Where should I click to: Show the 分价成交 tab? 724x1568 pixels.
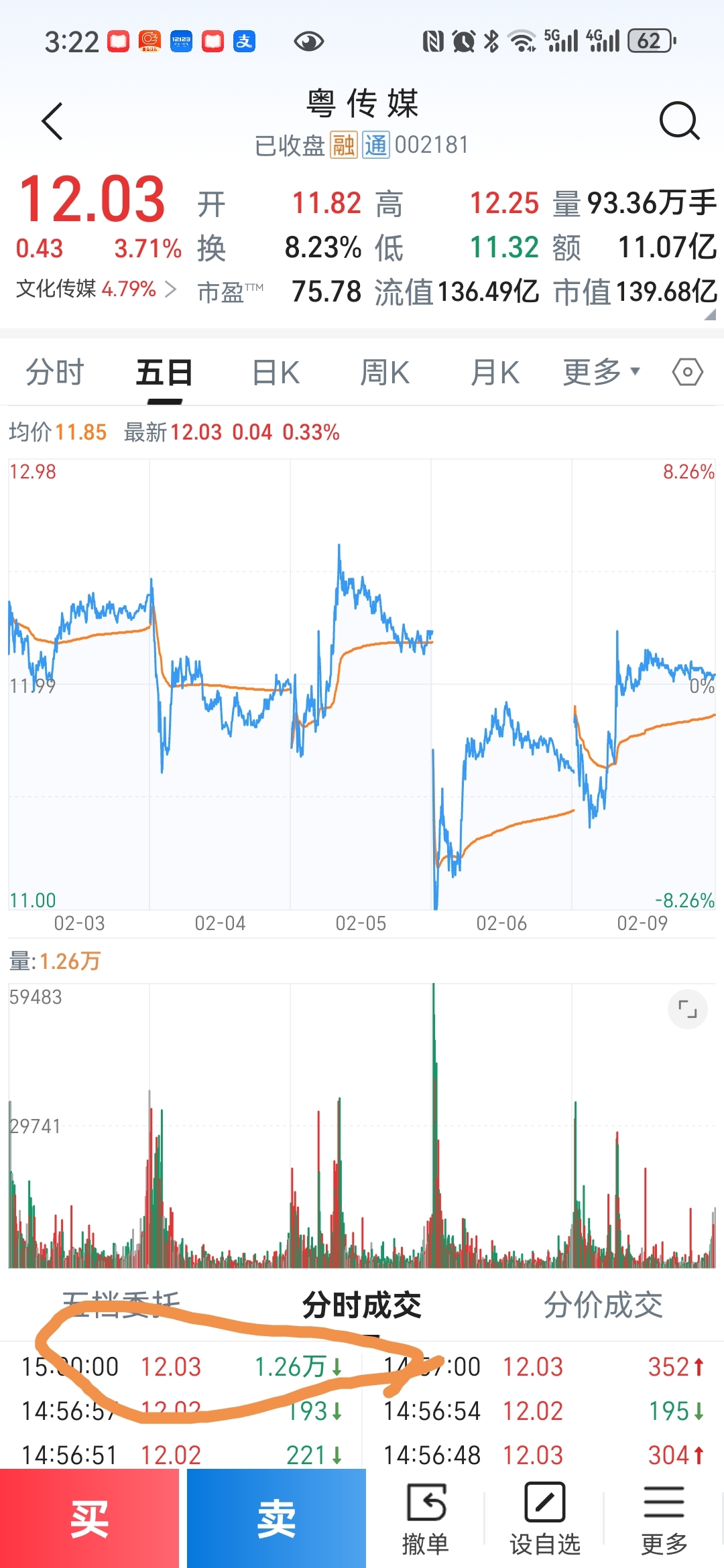pyautogui.click(x=603, y=1305)
